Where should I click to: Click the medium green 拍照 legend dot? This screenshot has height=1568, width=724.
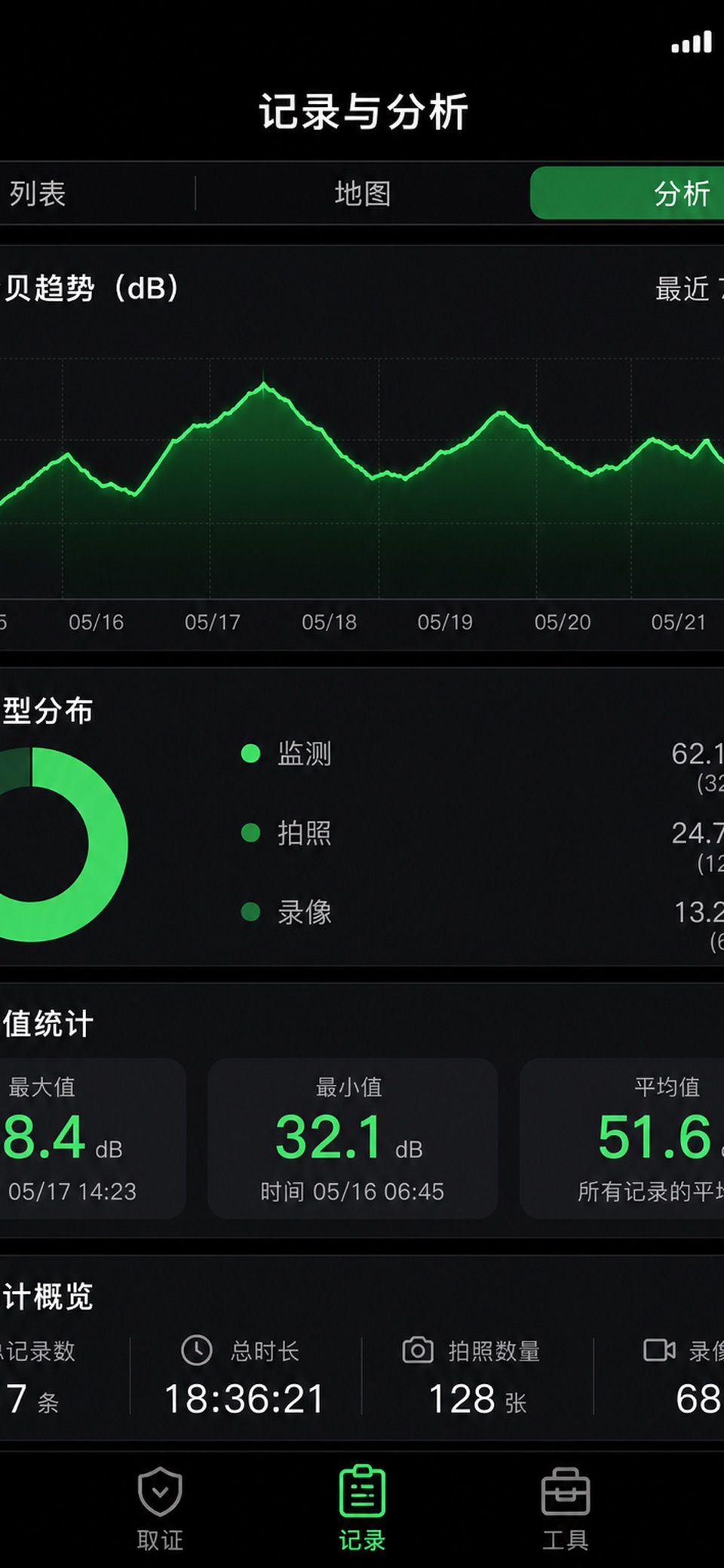pos(250,832)
